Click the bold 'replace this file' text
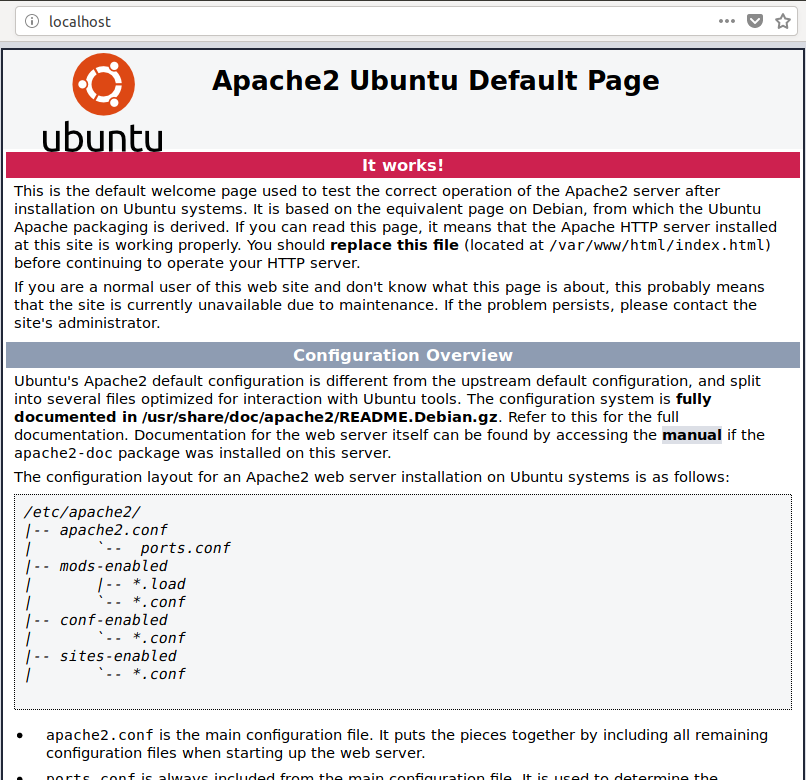This screenshot has height=780, width=806. coord(394,245)
